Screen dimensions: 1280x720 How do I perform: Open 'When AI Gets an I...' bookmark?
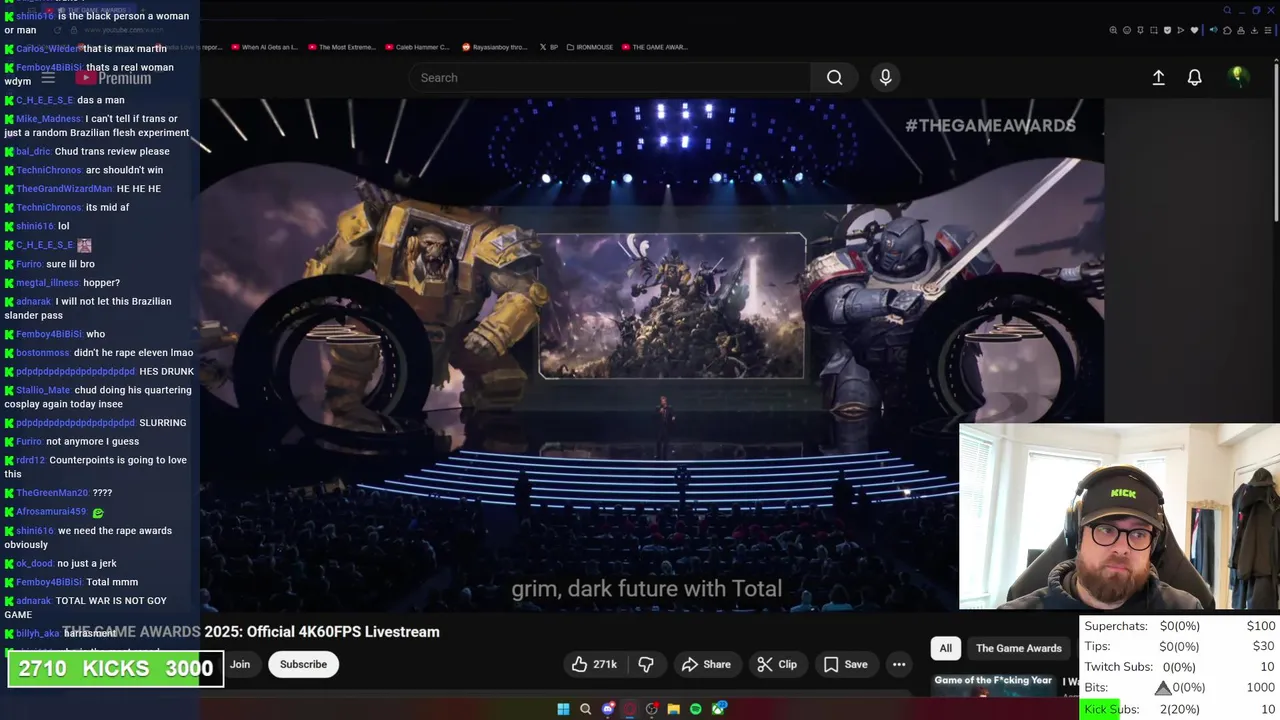click(x=264, y=47)
